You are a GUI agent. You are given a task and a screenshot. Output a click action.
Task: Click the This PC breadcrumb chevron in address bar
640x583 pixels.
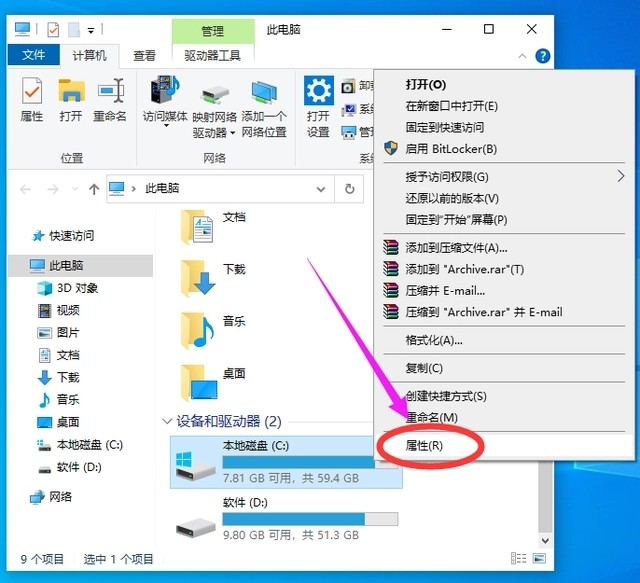(x=133, y=189)
